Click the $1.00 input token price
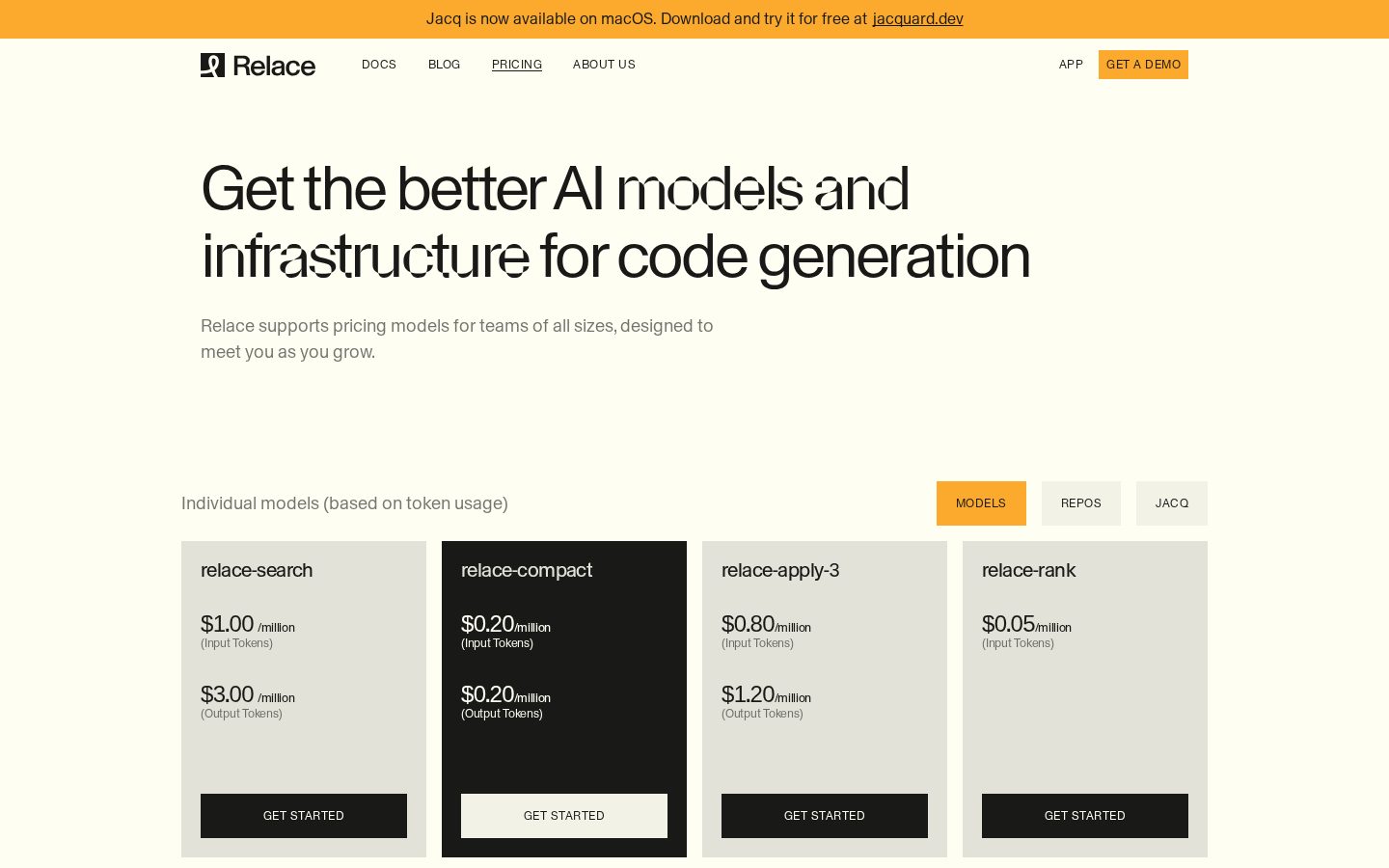 point(227,624)
